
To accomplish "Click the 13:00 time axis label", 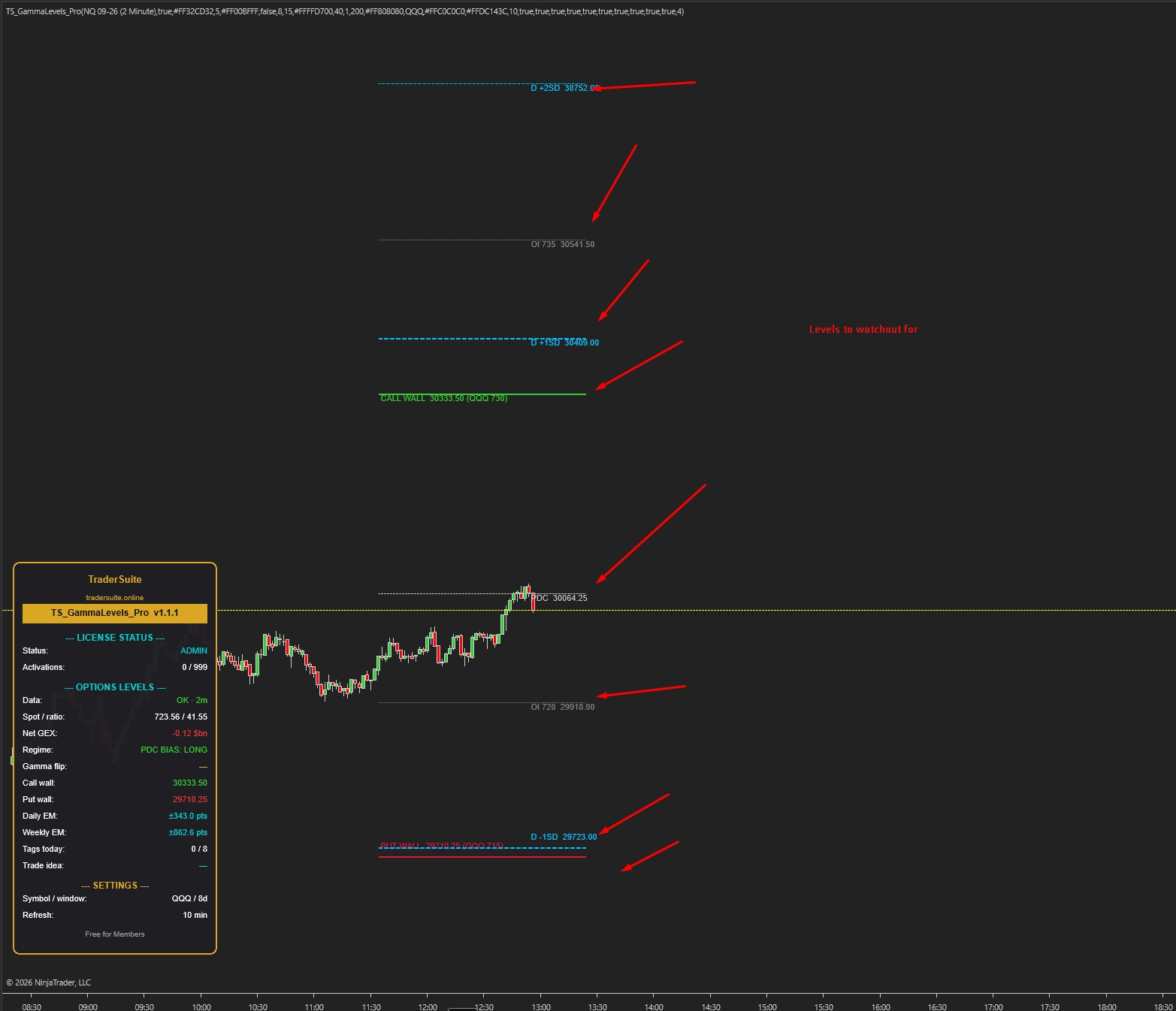I will [541, 1006].
